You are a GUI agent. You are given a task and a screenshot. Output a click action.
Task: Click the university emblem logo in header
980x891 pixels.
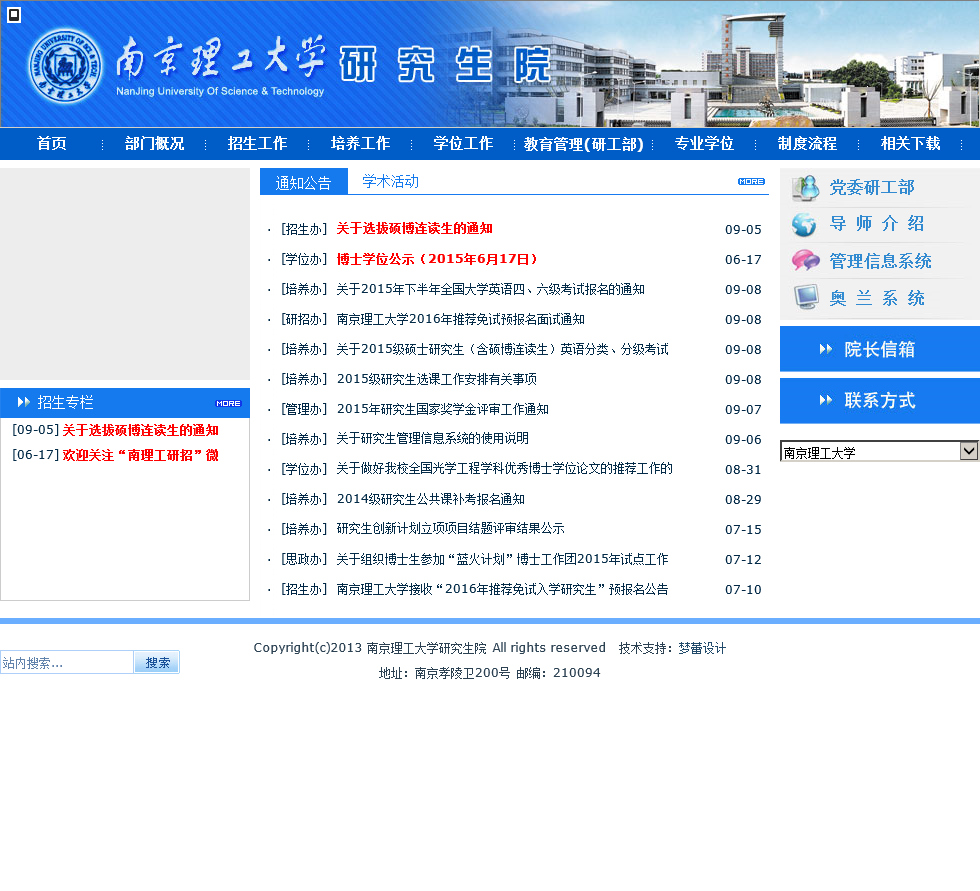tap(64, 66)
